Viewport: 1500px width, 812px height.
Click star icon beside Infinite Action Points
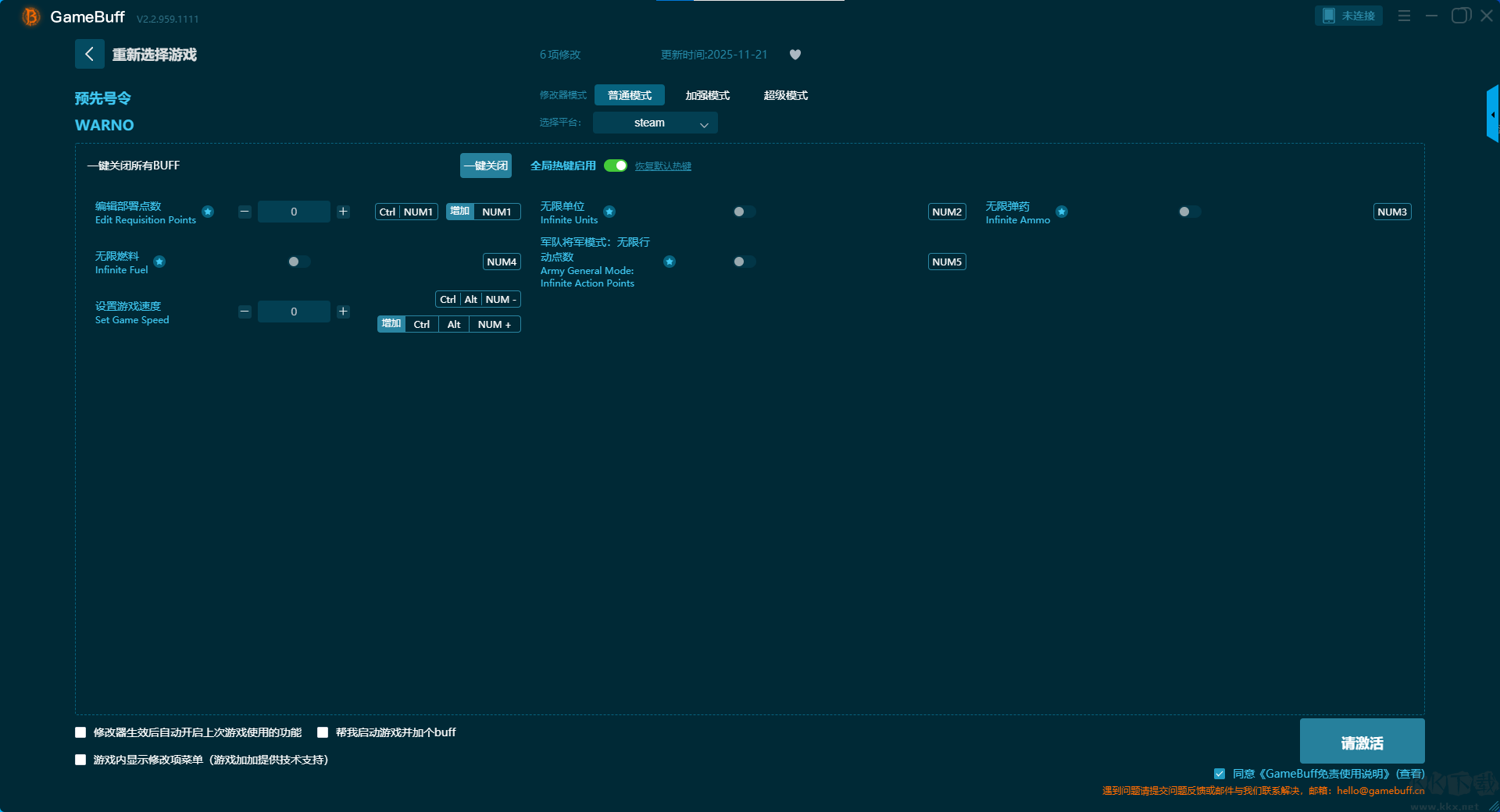(x=670, y=262)
